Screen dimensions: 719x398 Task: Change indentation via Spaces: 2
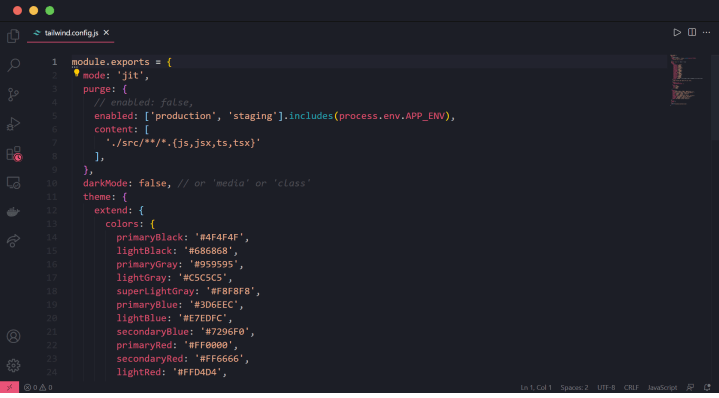[x=574, y=387]
